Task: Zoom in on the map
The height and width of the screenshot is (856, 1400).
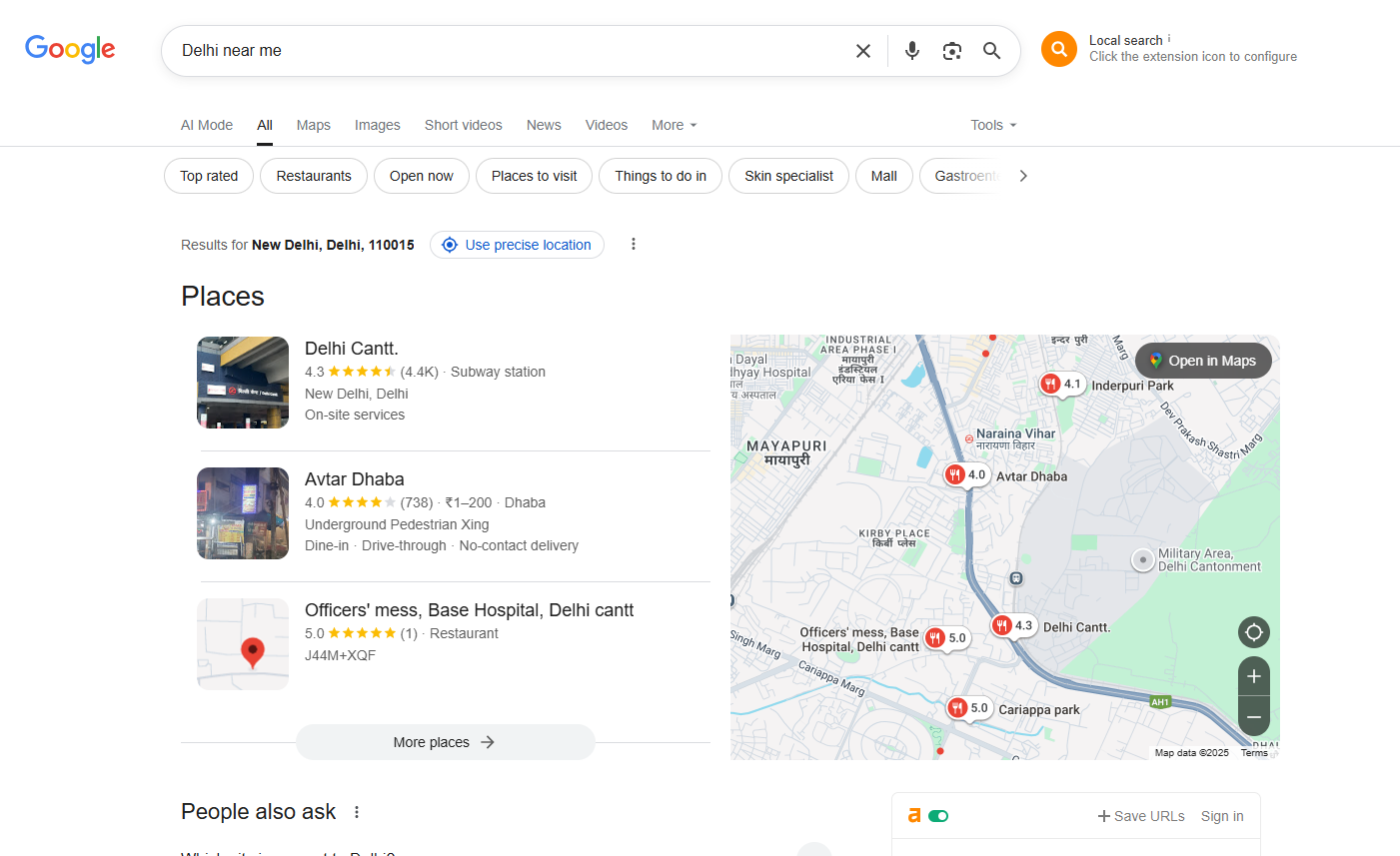Action: pos(1254,676)
